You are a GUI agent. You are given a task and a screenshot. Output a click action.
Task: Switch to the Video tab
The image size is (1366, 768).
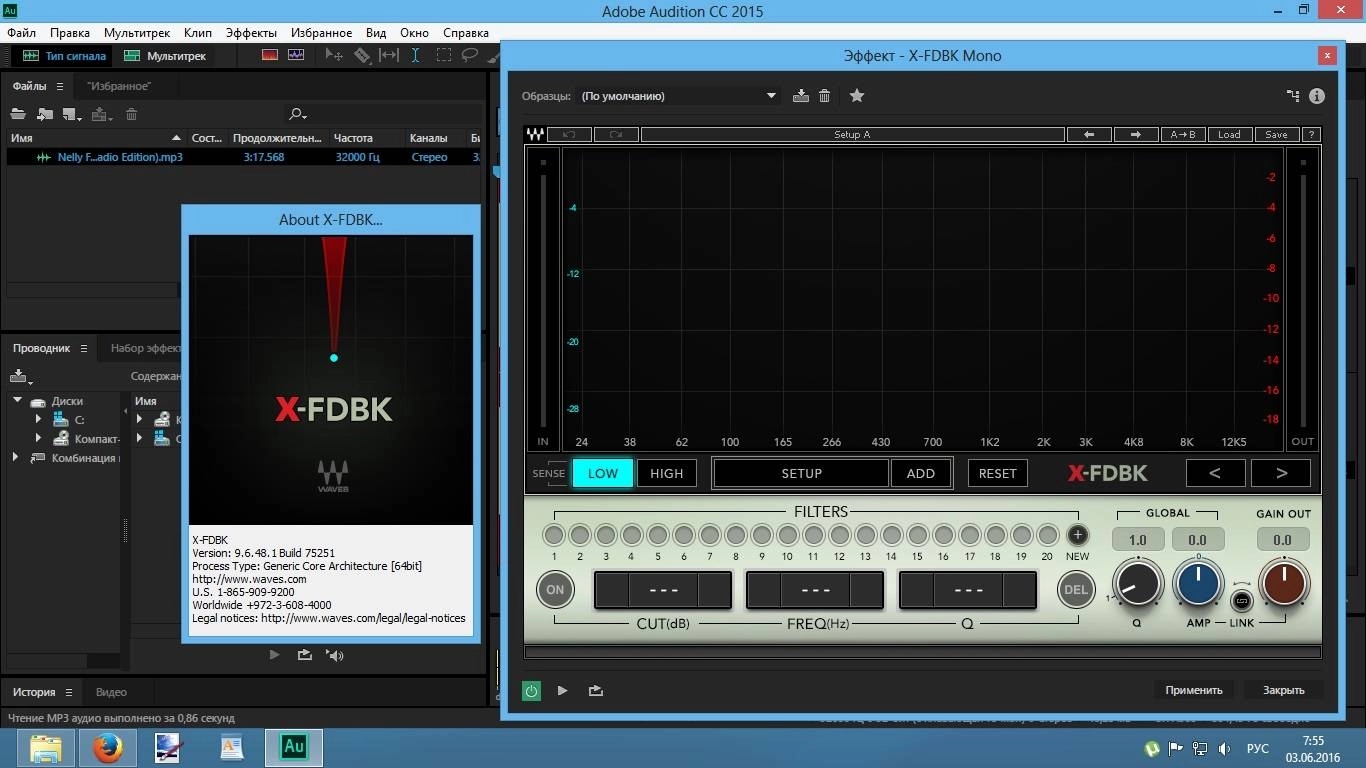[111, 692]
